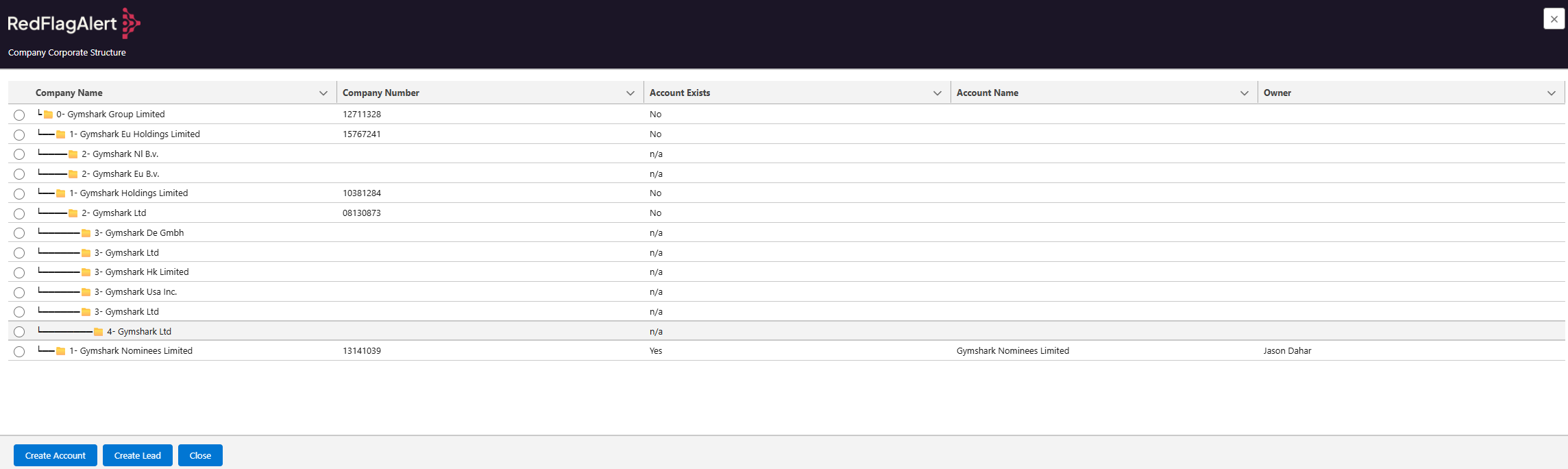Sort by Account Exists column header
Image resolution: width=1568 pixels, height=469 pixels.
pyautogui.click(x=680, y=93)
